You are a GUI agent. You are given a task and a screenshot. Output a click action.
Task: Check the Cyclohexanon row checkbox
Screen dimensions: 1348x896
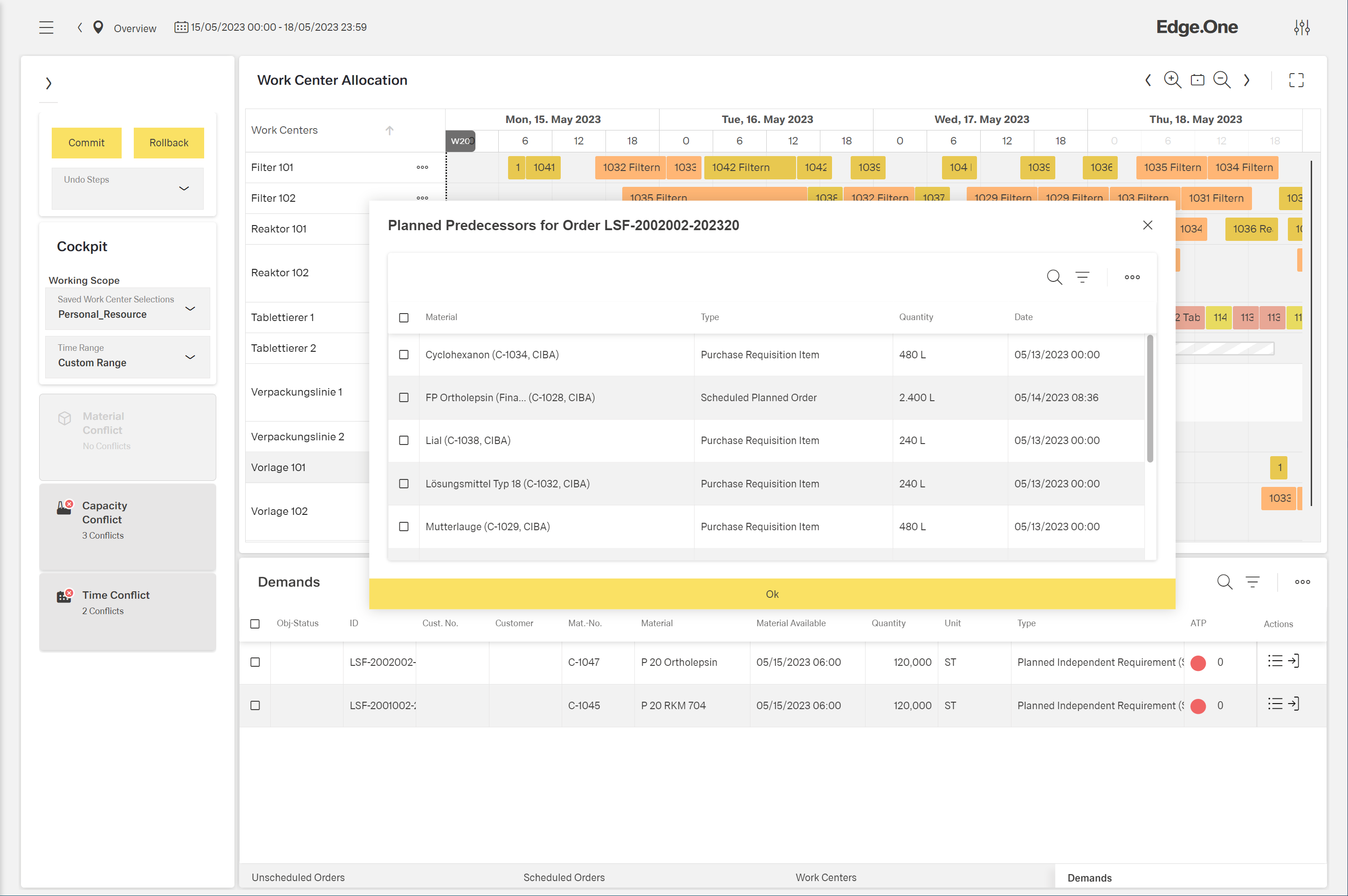coord(404,355)
